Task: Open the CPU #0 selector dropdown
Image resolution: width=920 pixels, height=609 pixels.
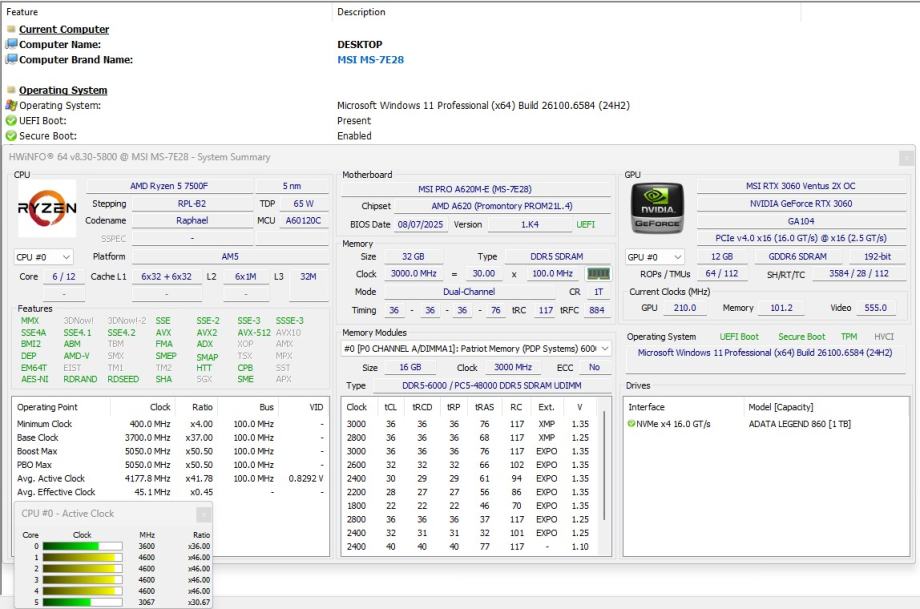Action: pyautogui.click(x=44, y=257)
